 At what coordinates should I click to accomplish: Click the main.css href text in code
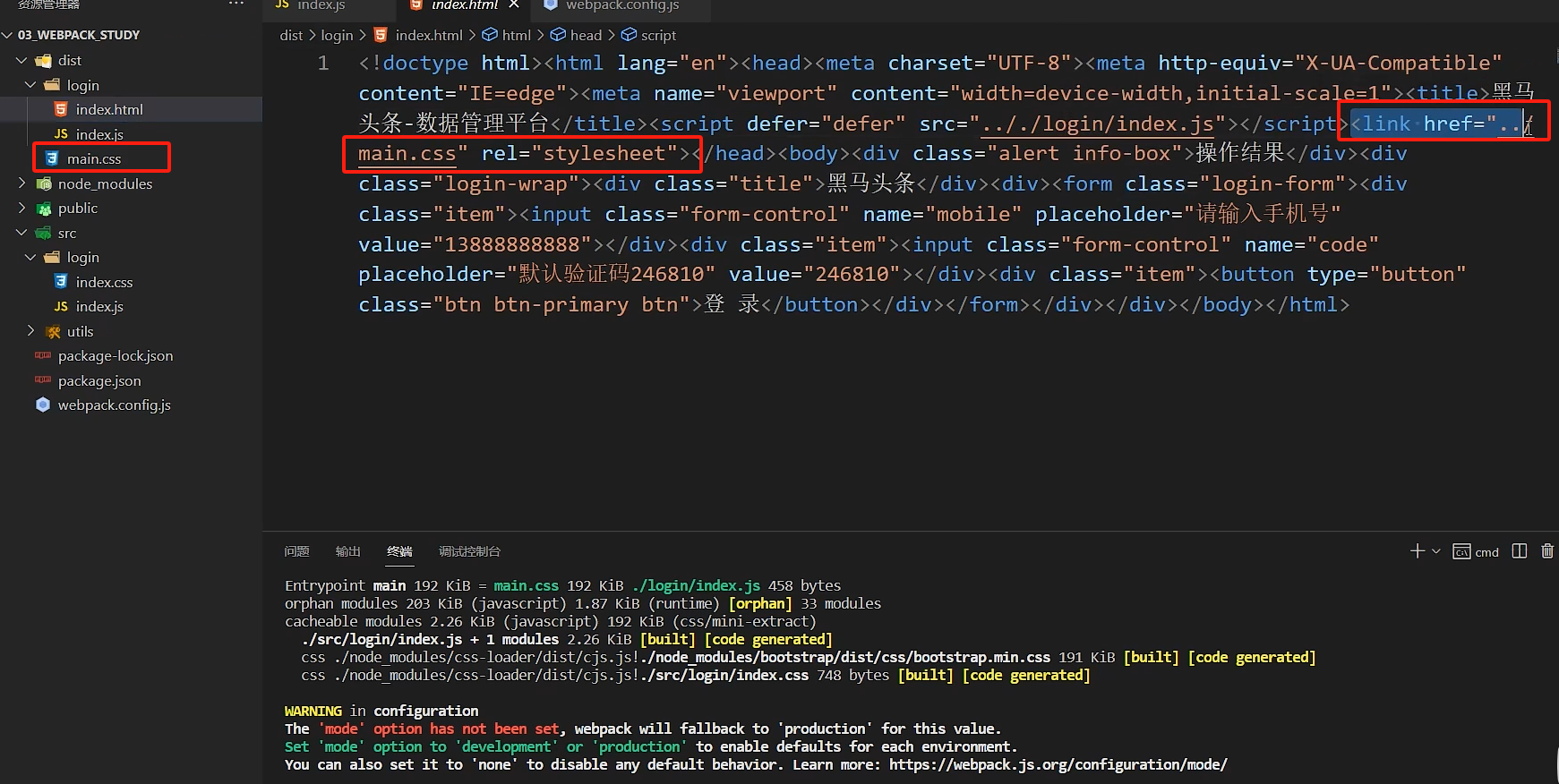coord(407,154)
